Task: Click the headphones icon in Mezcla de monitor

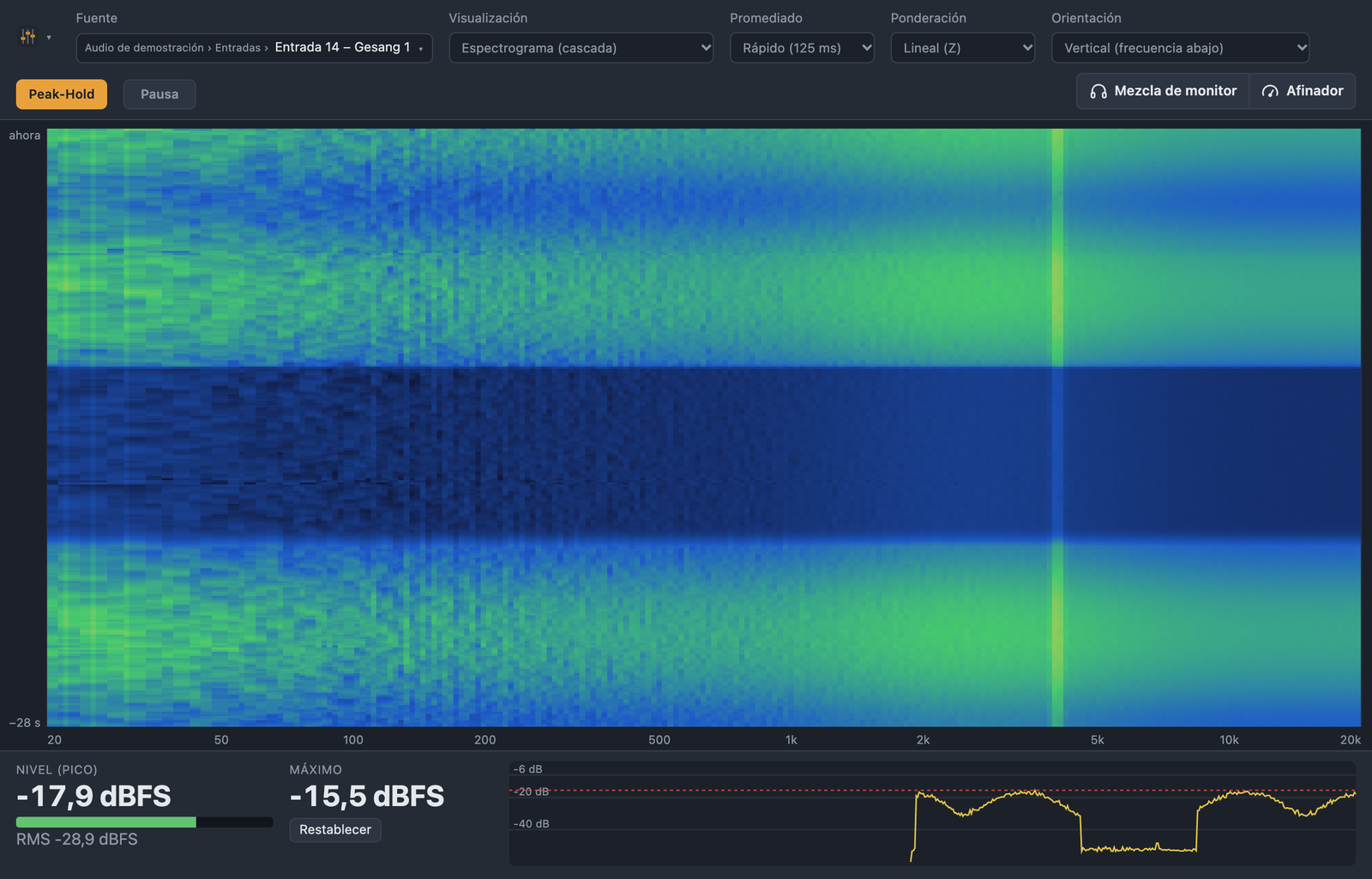Action: [1098, 91]
